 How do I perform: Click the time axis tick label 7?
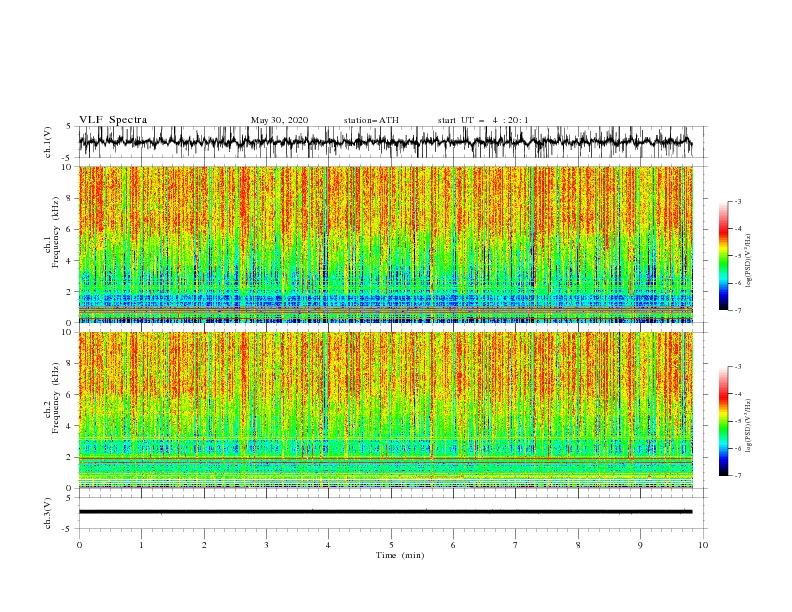[x=516, y=545]
